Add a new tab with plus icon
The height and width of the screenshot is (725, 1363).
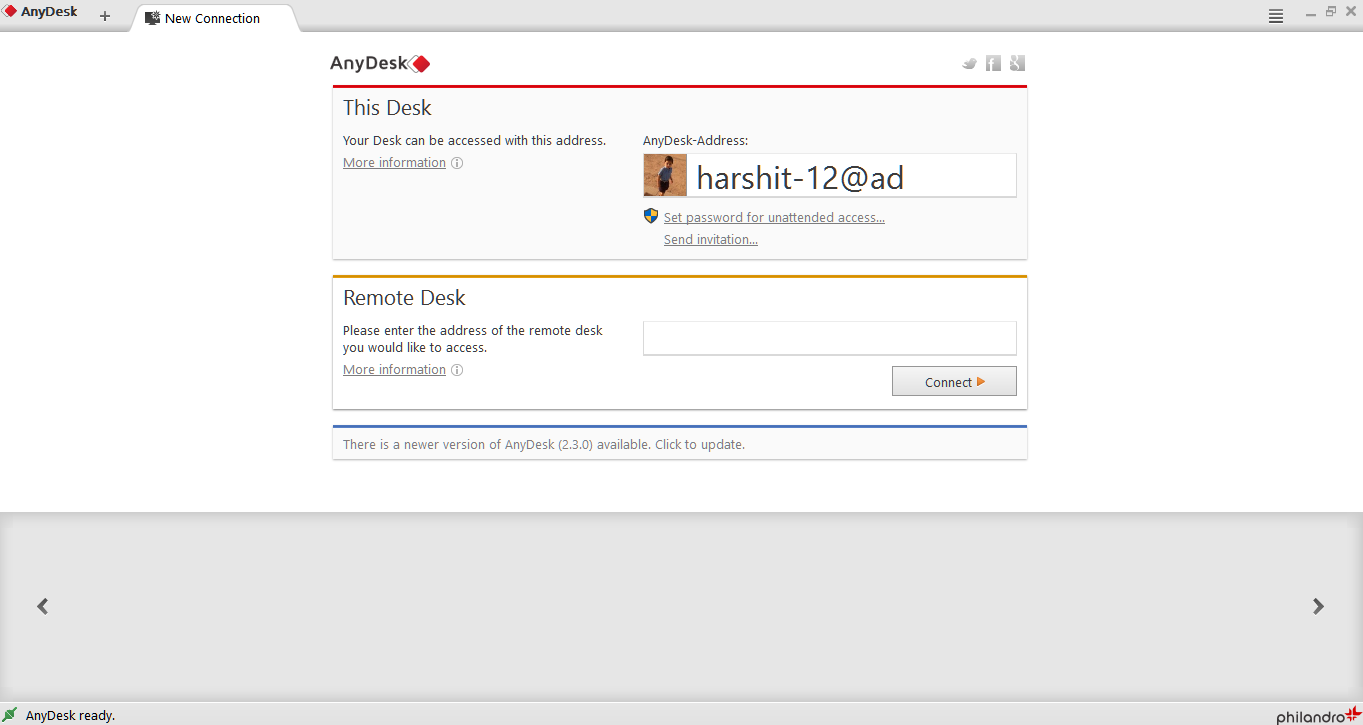(105, 16)
